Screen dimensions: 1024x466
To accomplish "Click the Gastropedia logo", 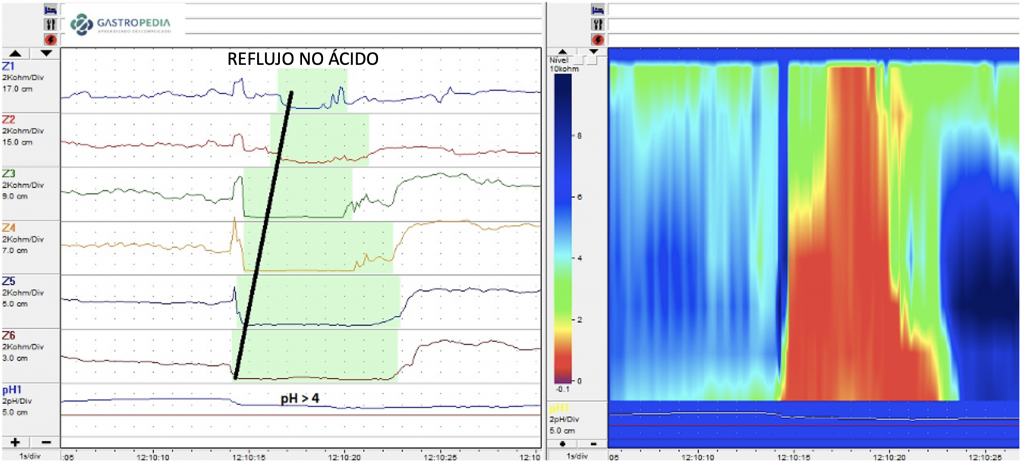I will (122, 23).
